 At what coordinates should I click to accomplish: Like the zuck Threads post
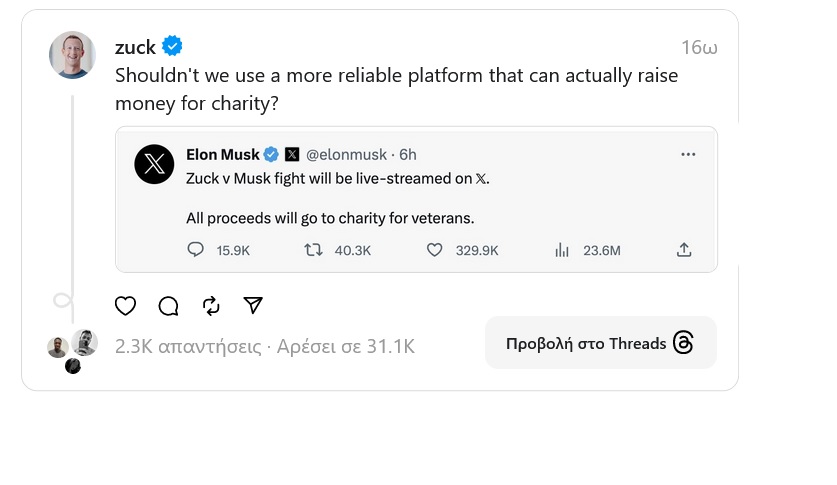click(125, 306)
